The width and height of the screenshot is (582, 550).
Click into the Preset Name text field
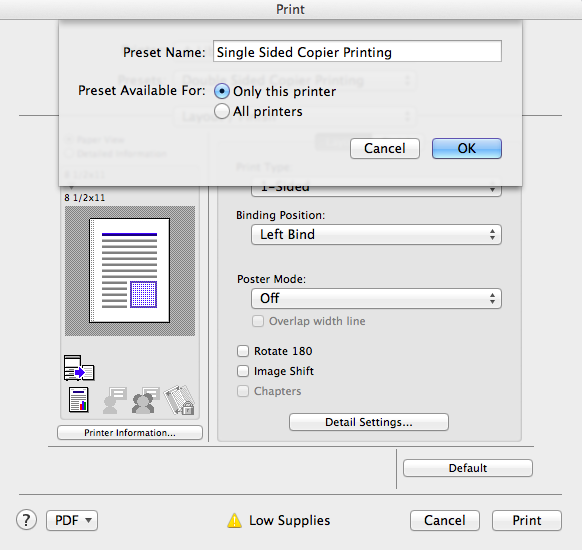[357, 51]
